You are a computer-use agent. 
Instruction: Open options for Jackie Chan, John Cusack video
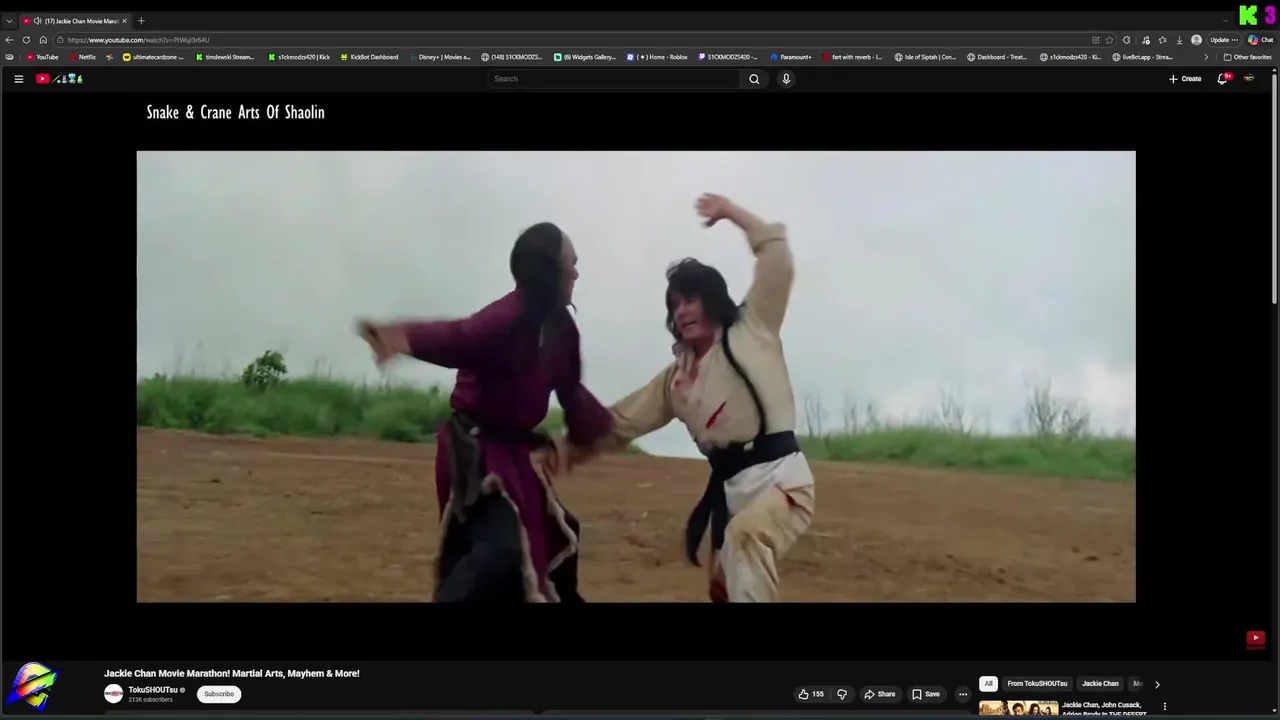click(x=1164, y=707)
